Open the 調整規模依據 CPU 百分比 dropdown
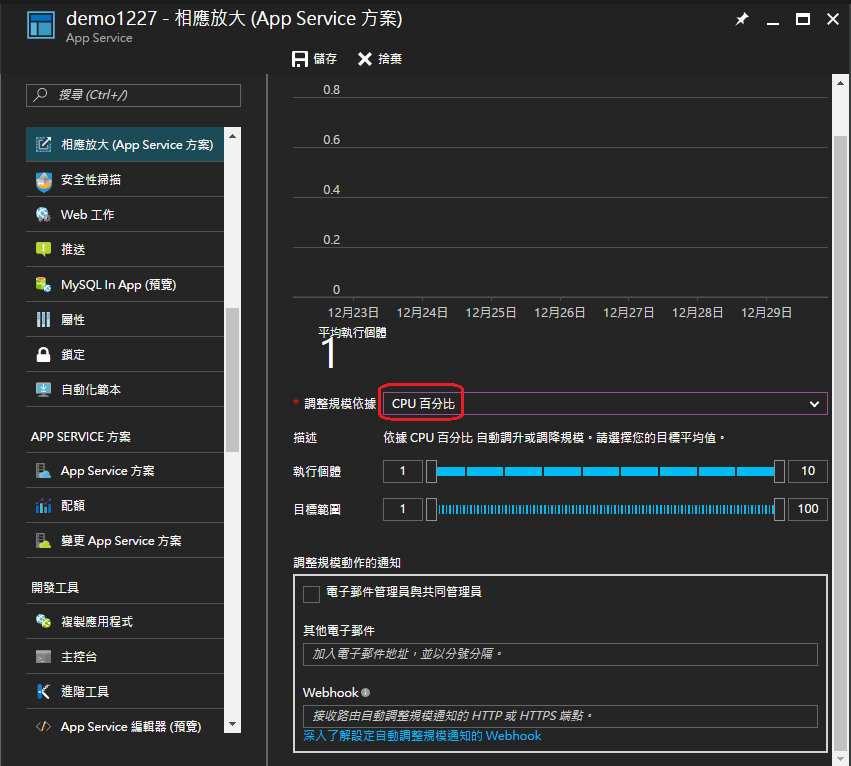 (x=605, y=404)
